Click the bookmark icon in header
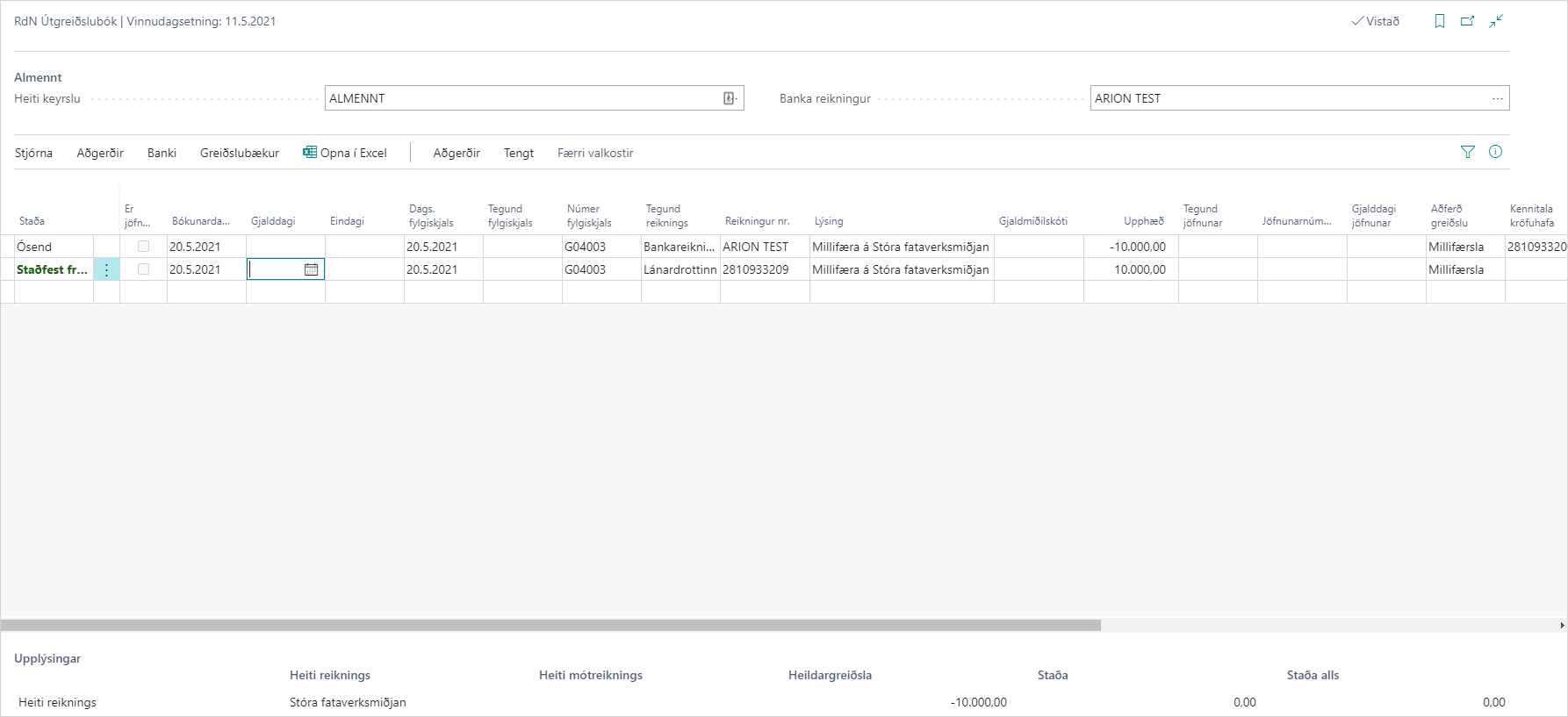This screenshot has width=1568, height=717. coord(1440,21)
